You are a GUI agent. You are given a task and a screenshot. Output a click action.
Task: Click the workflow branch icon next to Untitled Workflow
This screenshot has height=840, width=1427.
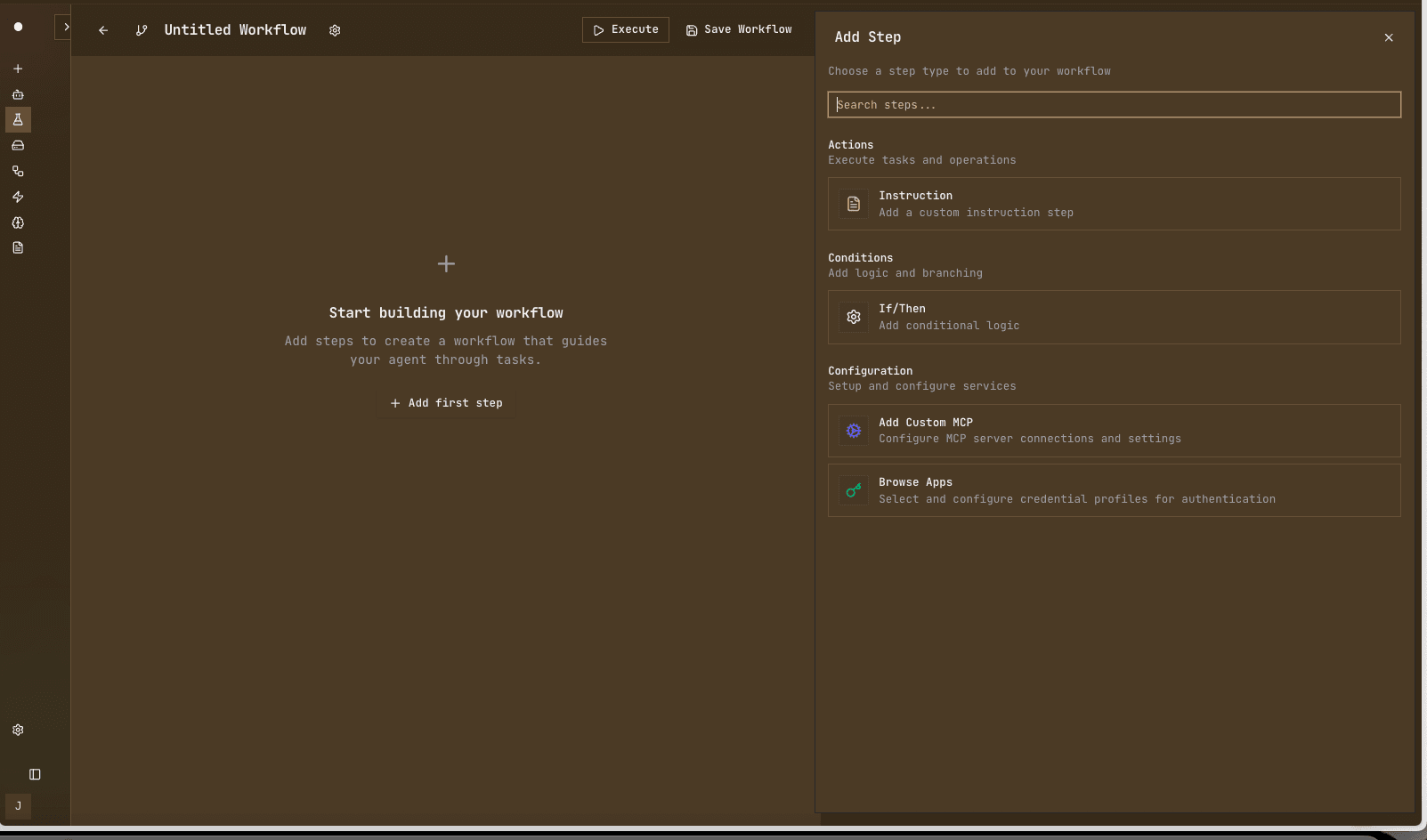(142, 29)
